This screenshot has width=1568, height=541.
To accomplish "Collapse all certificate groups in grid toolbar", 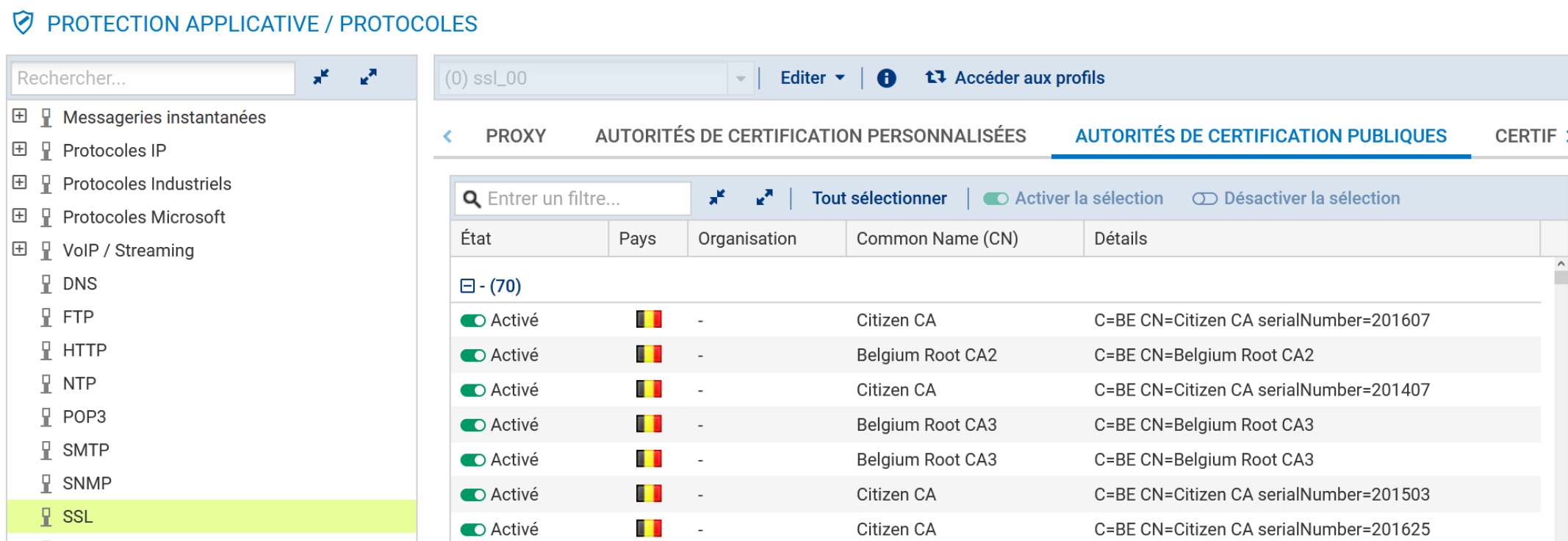I will click(716, 198).
